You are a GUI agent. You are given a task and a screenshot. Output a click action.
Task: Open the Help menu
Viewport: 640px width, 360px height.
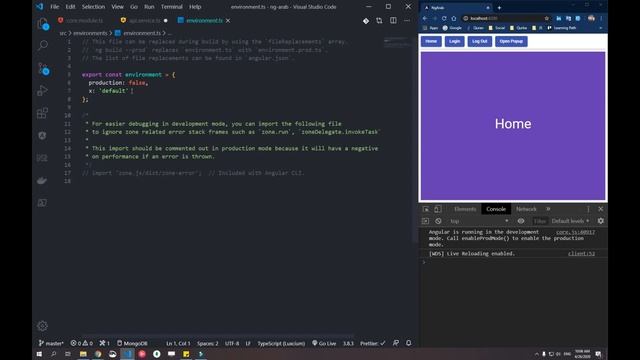[195, 7]
